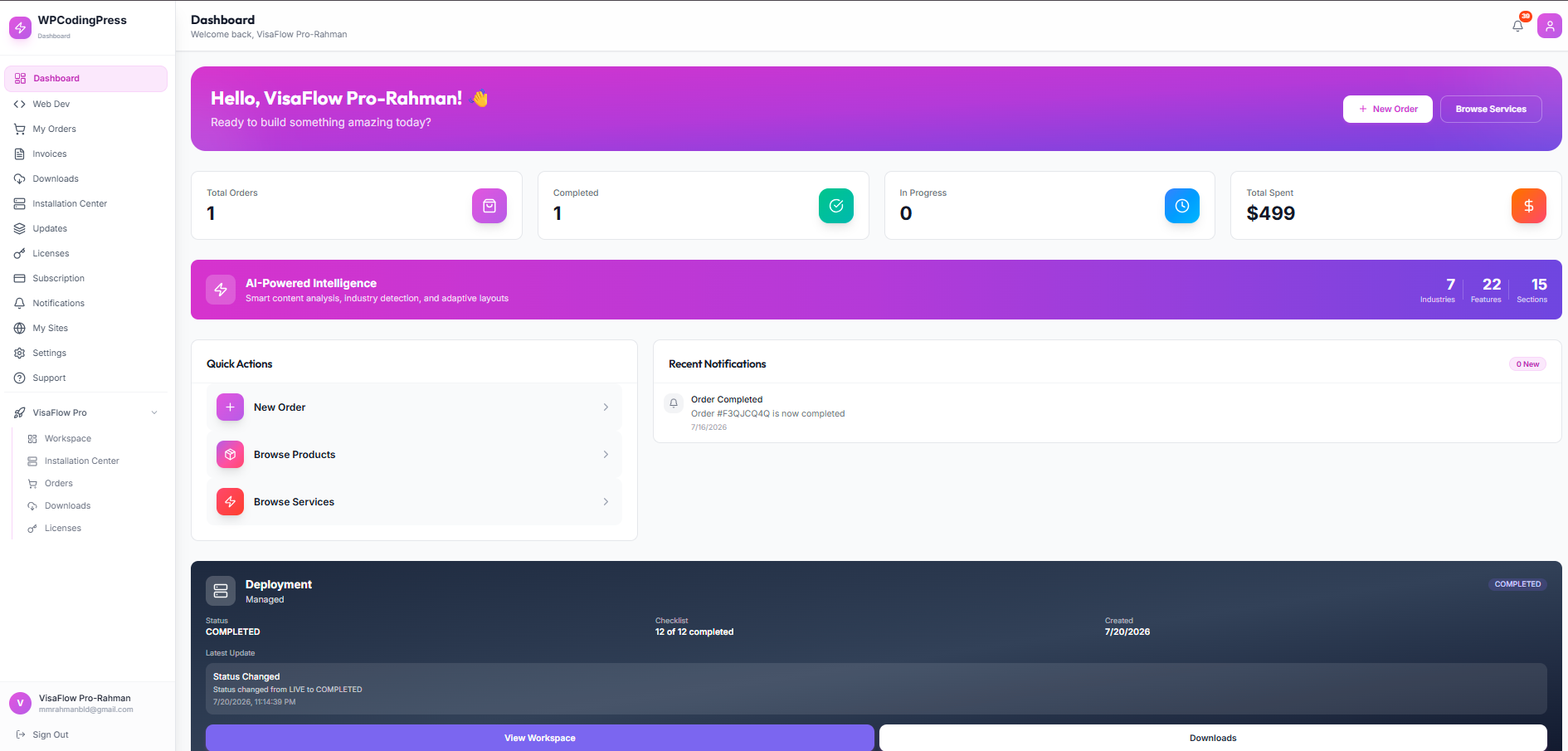Image resolution: width=1568 pixels, height=751 pixels.
Task: Click the Total Orders shopping bag icon
Action: coord(489,206)
